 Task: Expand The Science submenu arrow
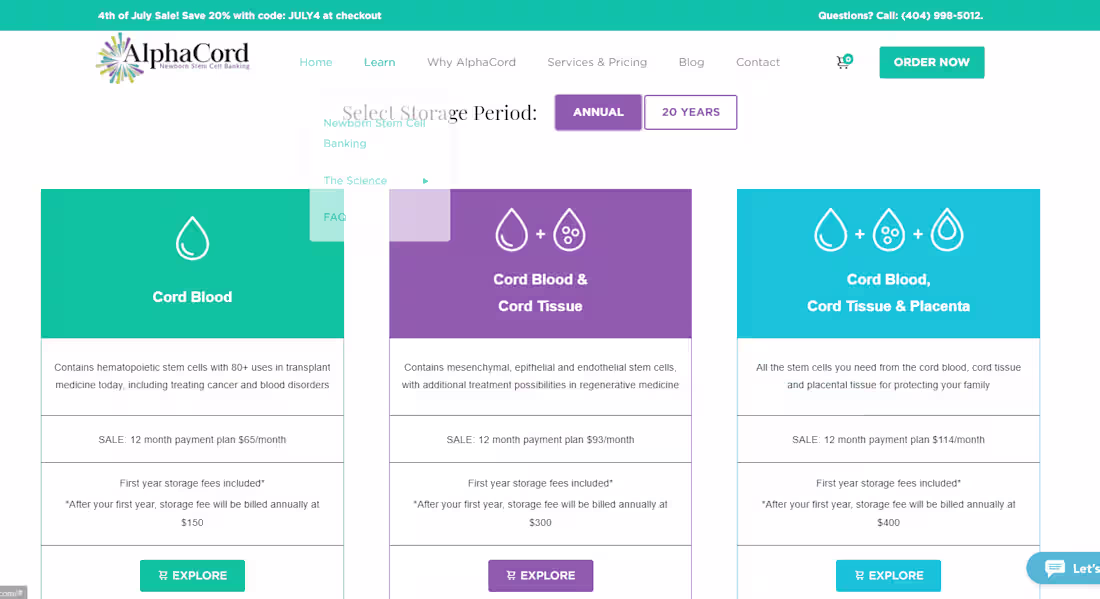[425, 180]
